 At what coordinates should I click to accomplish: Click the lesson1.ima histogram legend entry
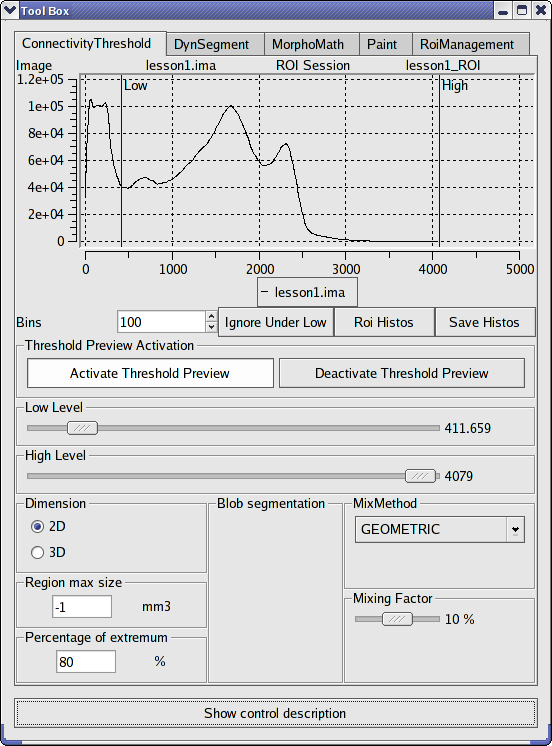[307, 292]
